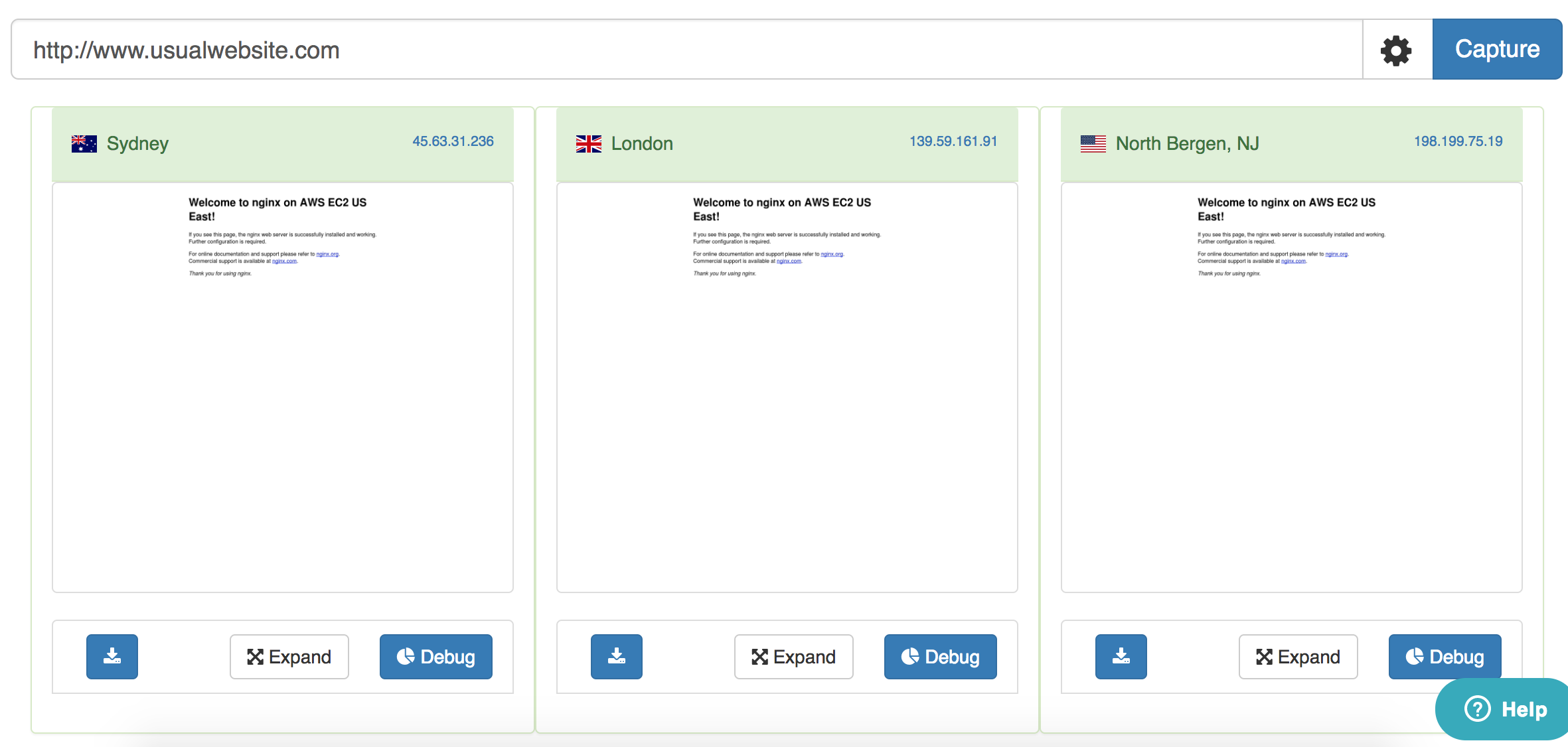Image resolution: width=1568 pixels, height=747 pixels.
Task: Click the Sydney location label
Action: 137,143
